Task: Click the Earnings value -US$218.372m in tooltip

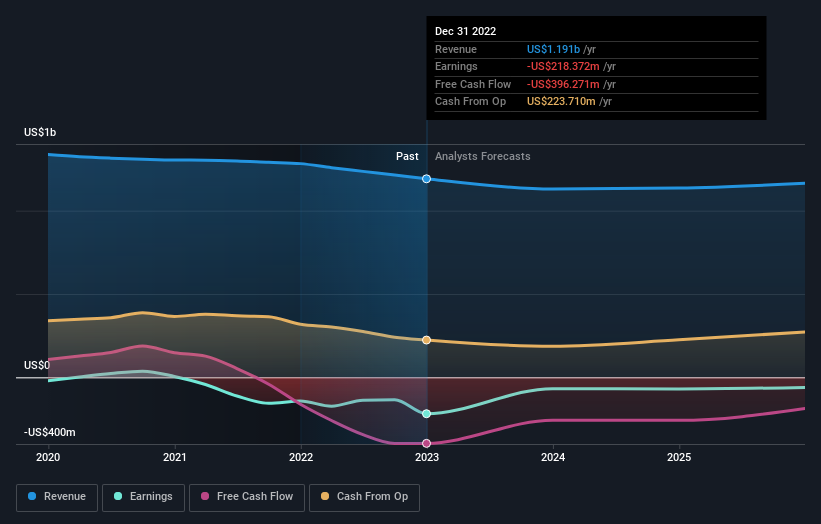Action: 563,66
